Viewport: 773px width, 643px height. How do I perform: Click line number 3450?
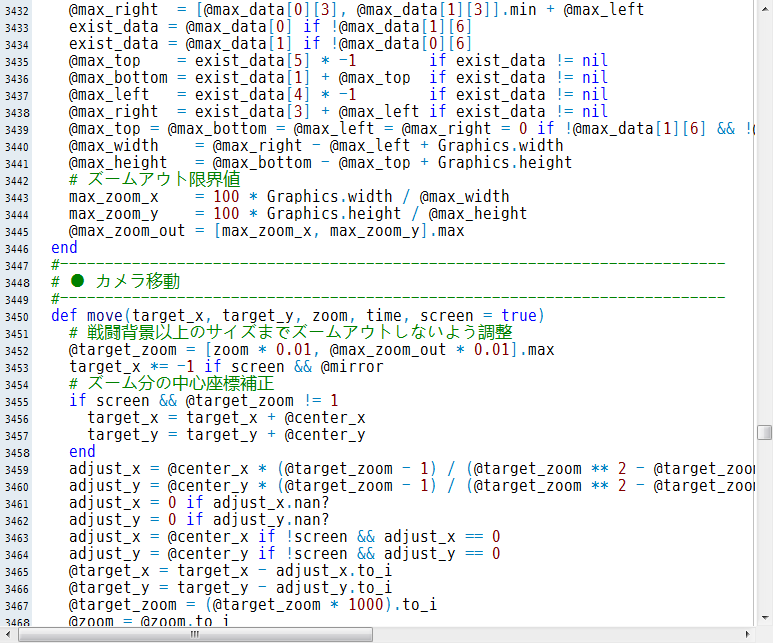click(17, 317)
